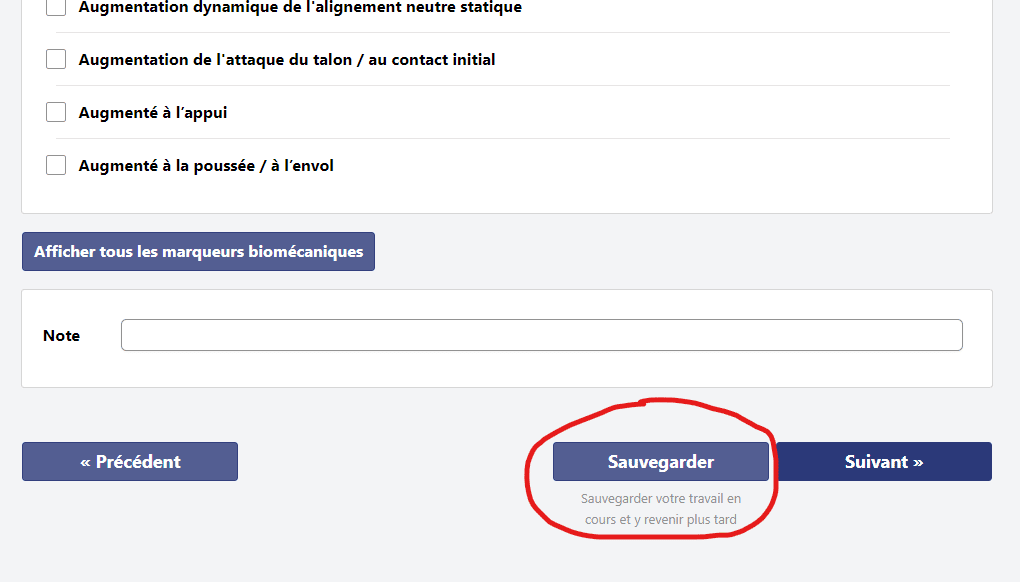Check the 'Augmentation dynamique de l'alignement neutre statique' checkbox

click(56, 7)
